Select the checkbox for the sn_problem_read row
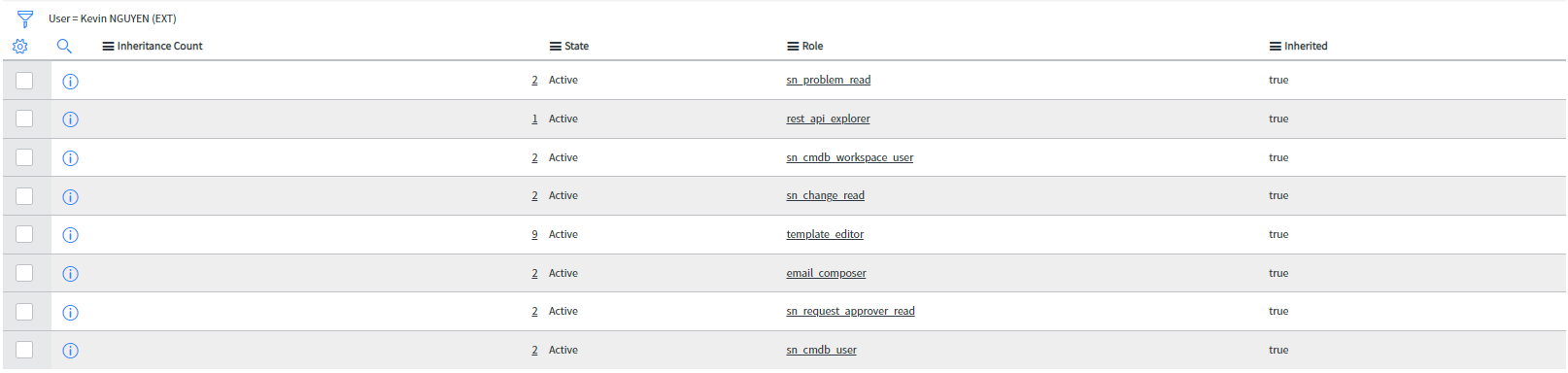Screen dimensions: 1568x373 24,80
